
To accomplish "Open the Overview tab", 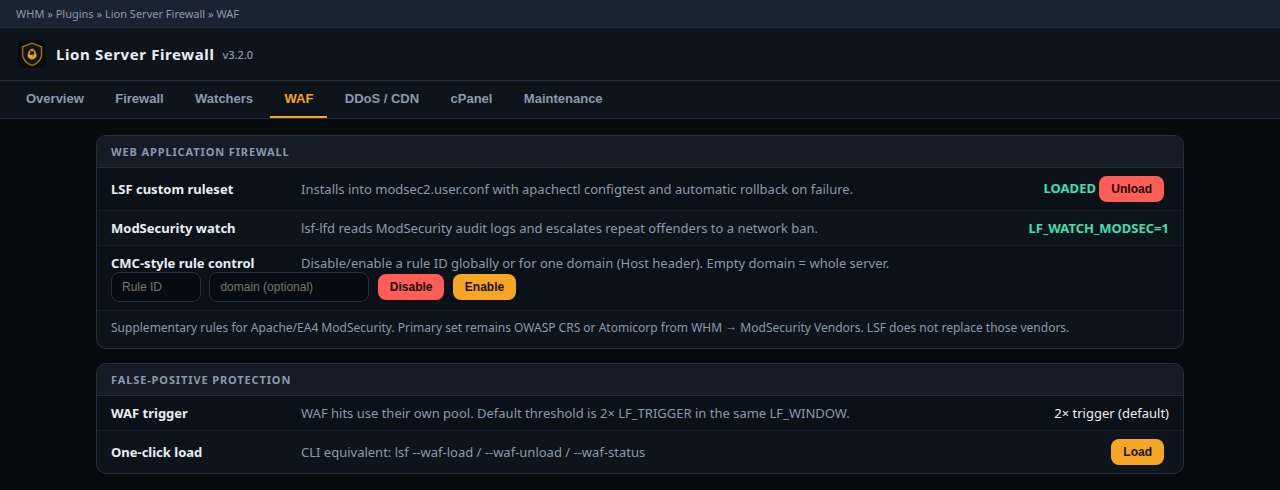I will click(x=55, y=99).
